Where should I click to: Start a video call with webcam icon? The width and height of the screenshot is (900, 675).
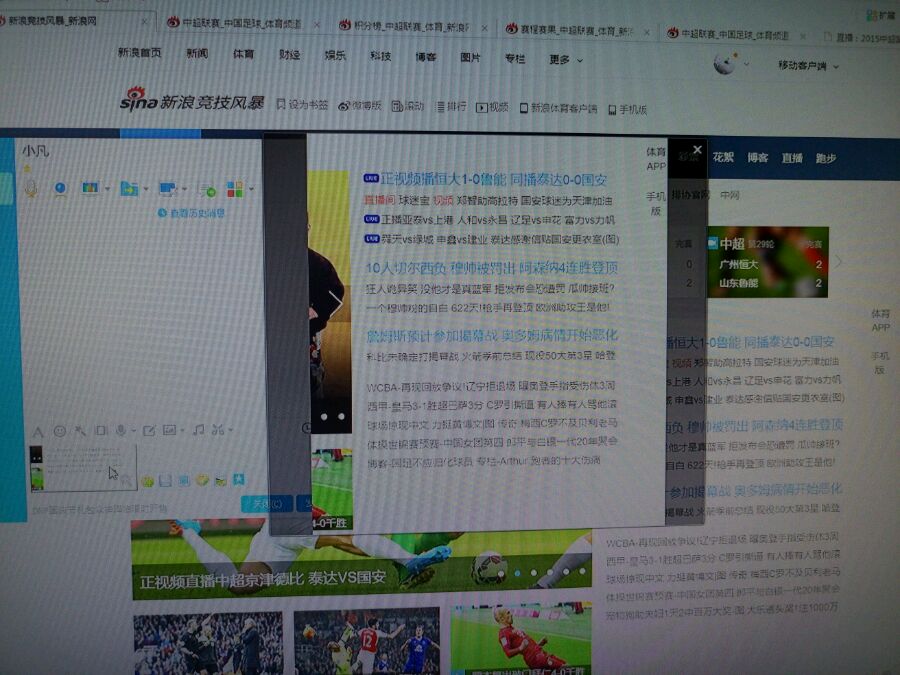point(60,188)
